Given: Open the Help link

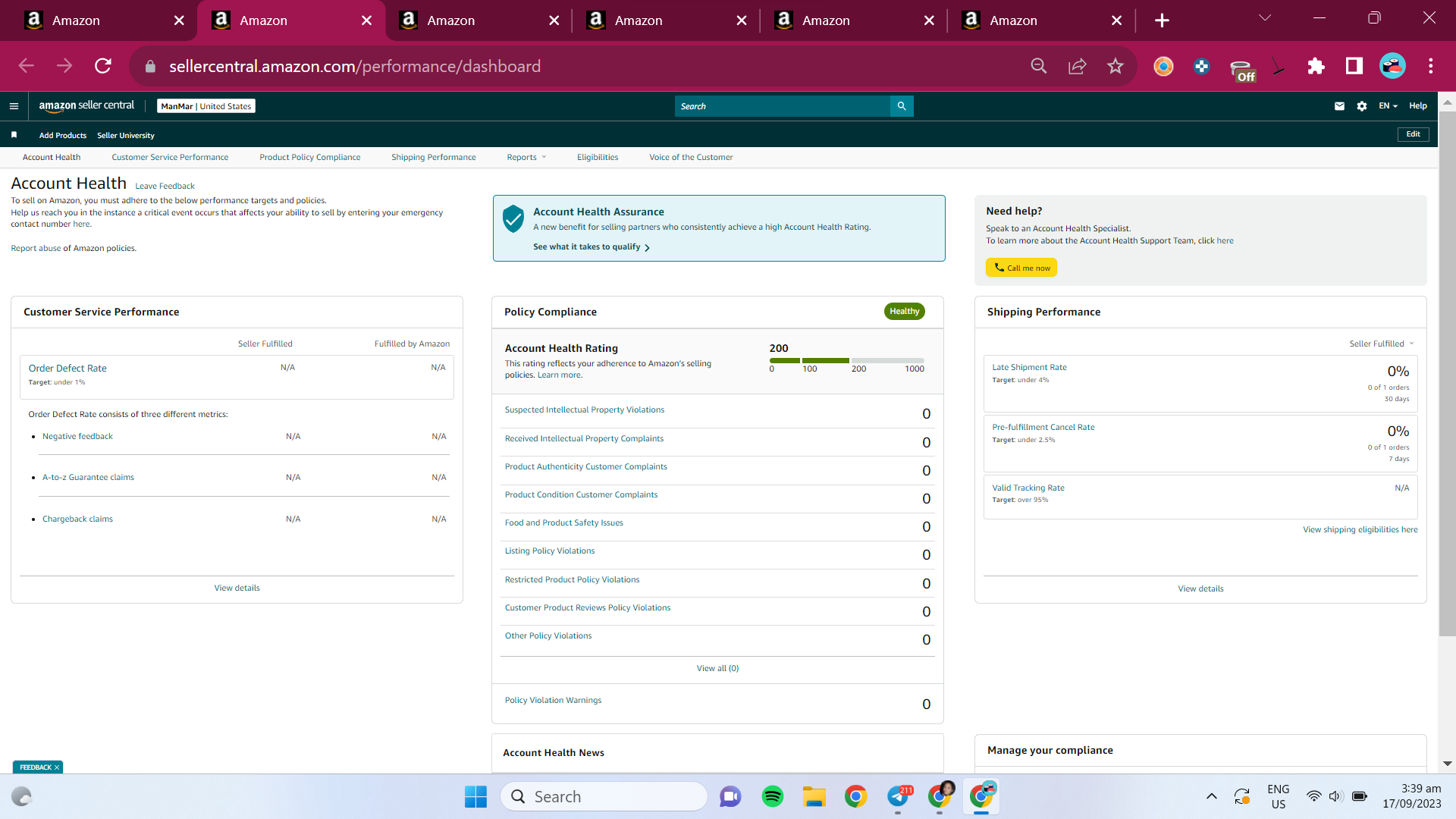Looking at the screenshot, I should (1418, 106).
